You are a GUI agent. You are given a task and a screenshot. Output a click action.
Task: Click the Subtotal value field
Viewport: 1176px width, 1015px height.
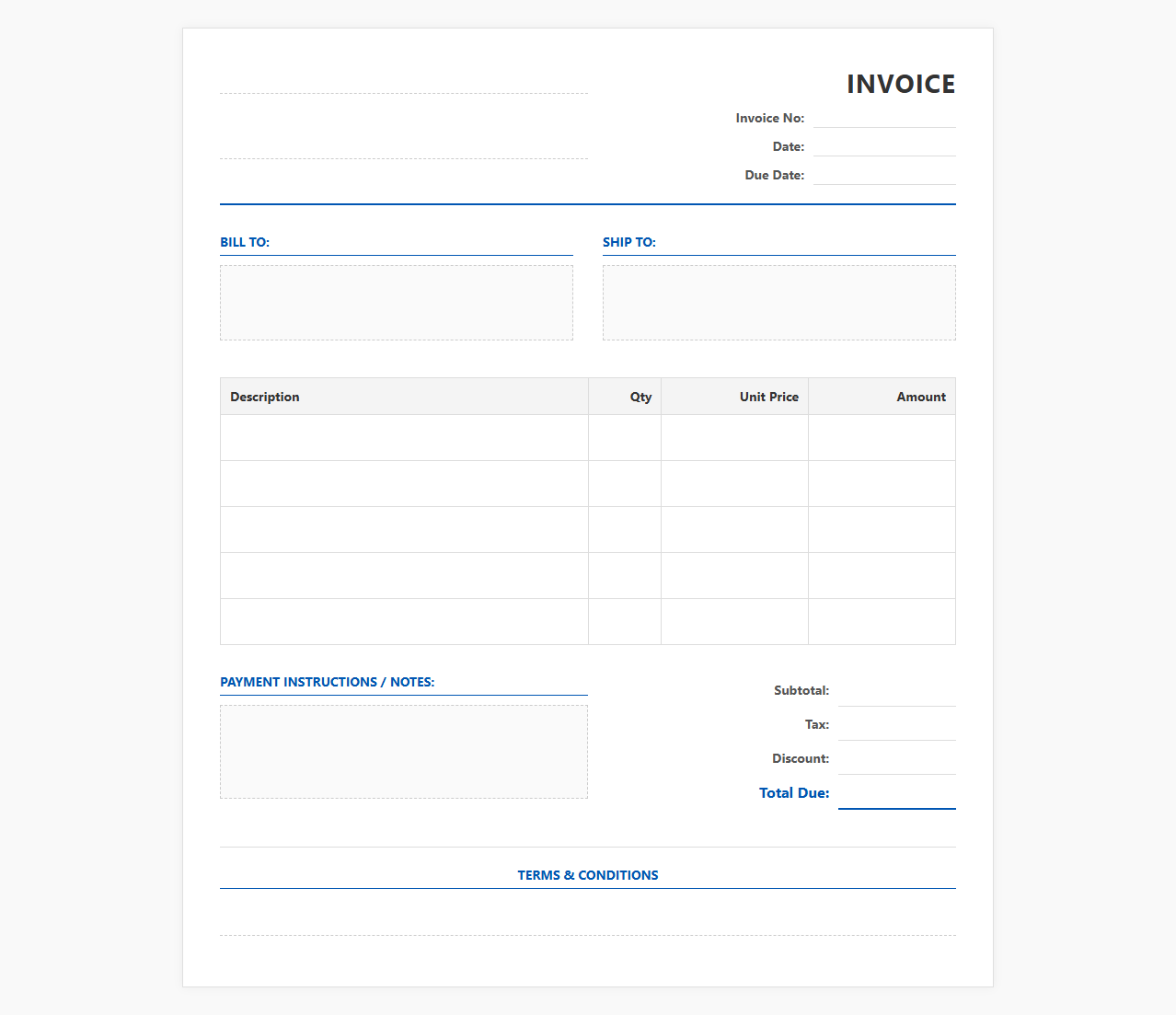[897, 690]
